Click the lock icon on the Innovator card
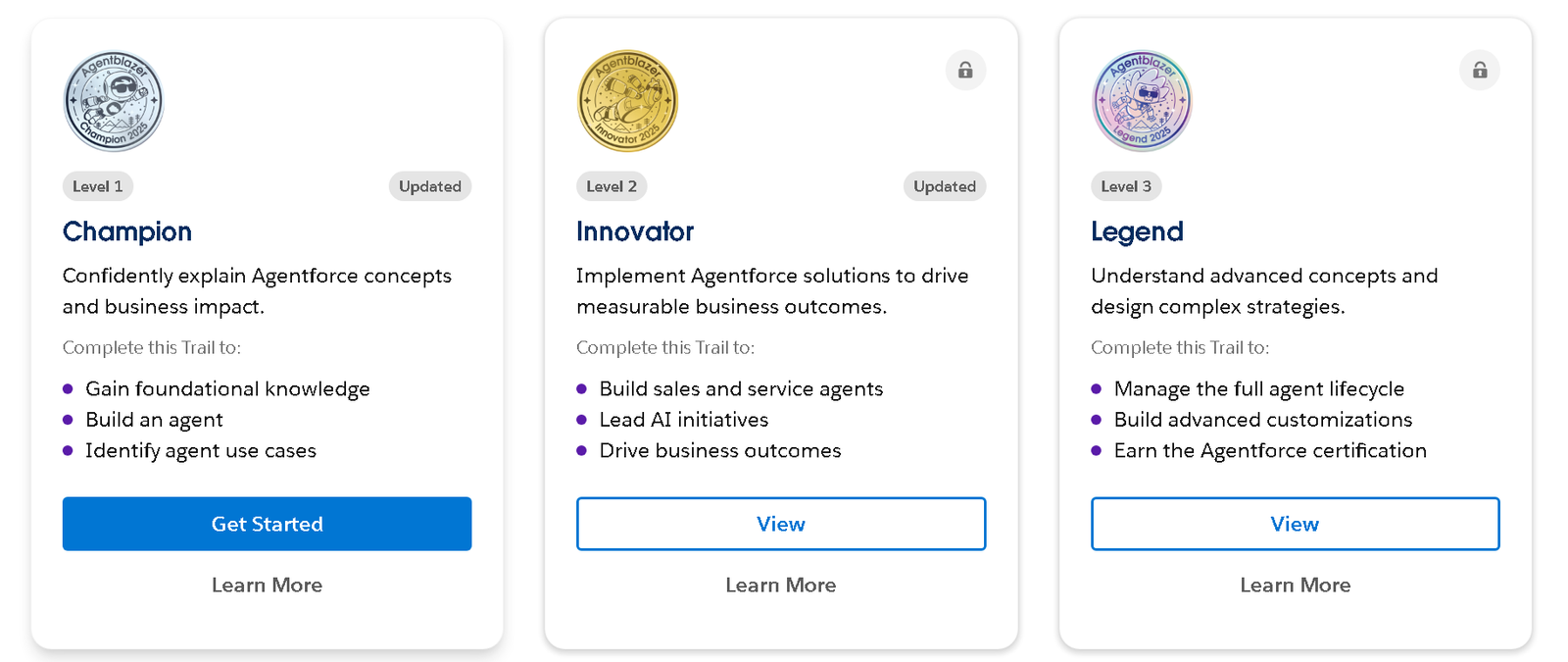The image size is (1568, 662). pyautogui.click(x=965, y=71)
